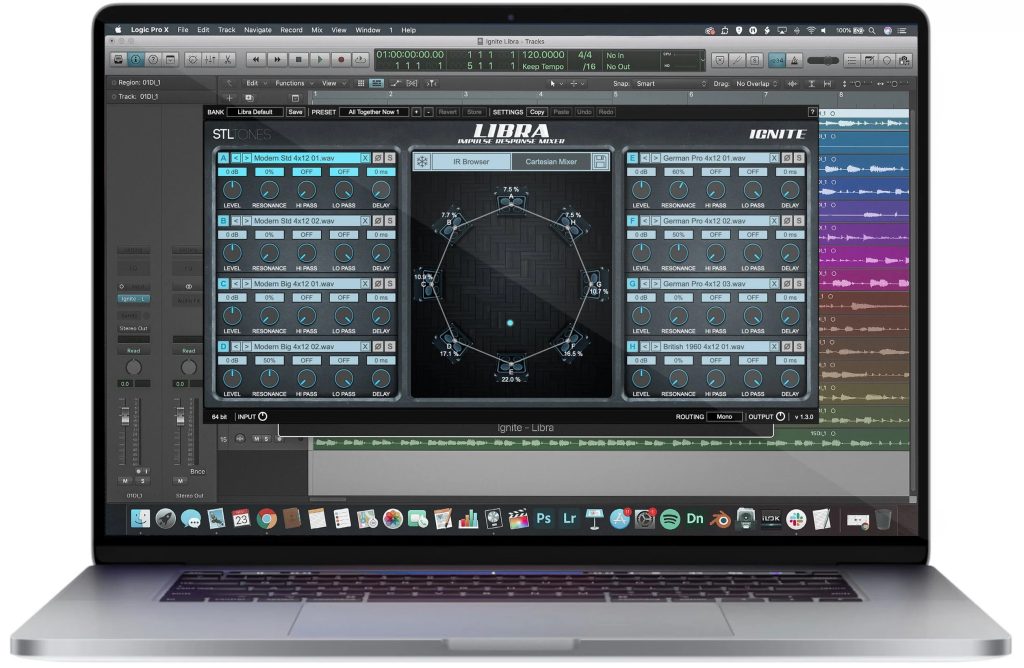Viewport: 1024px width, 668px height.
Task: Click the OUTPUT power icon in Libra
Action: (779, 416)
